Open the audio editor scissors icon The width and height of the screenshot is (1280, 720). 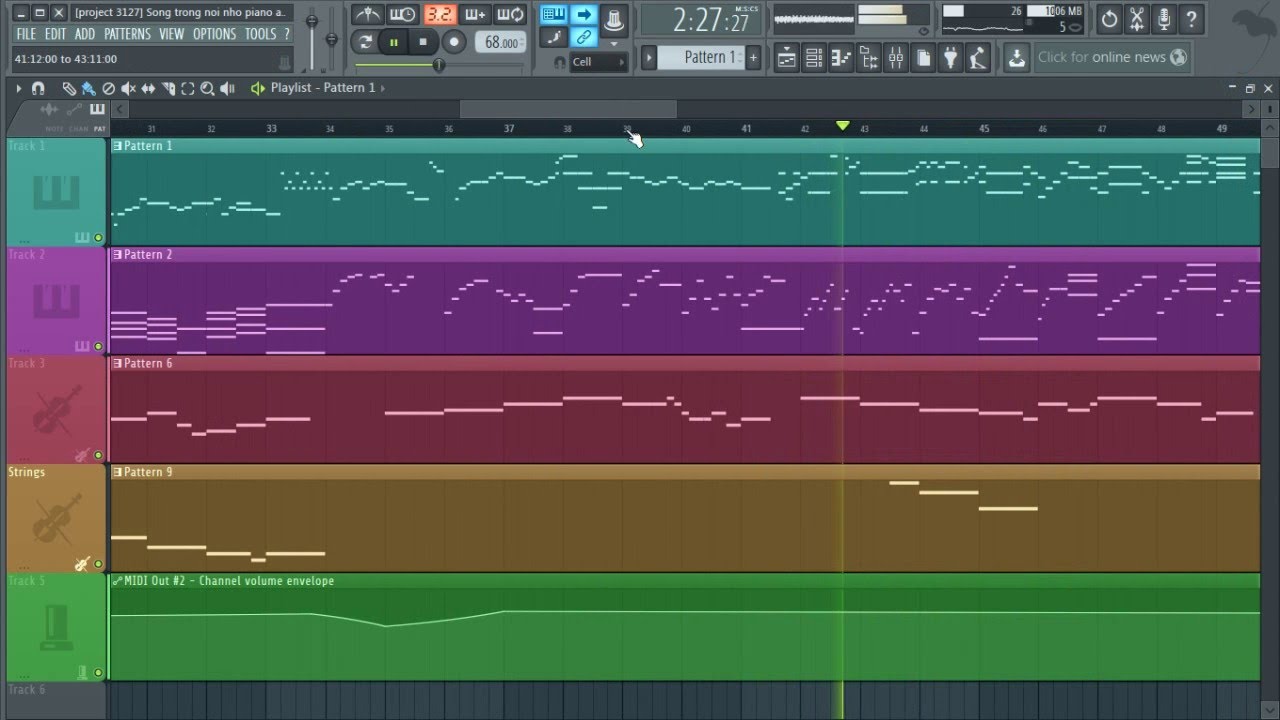(1137, 19)
